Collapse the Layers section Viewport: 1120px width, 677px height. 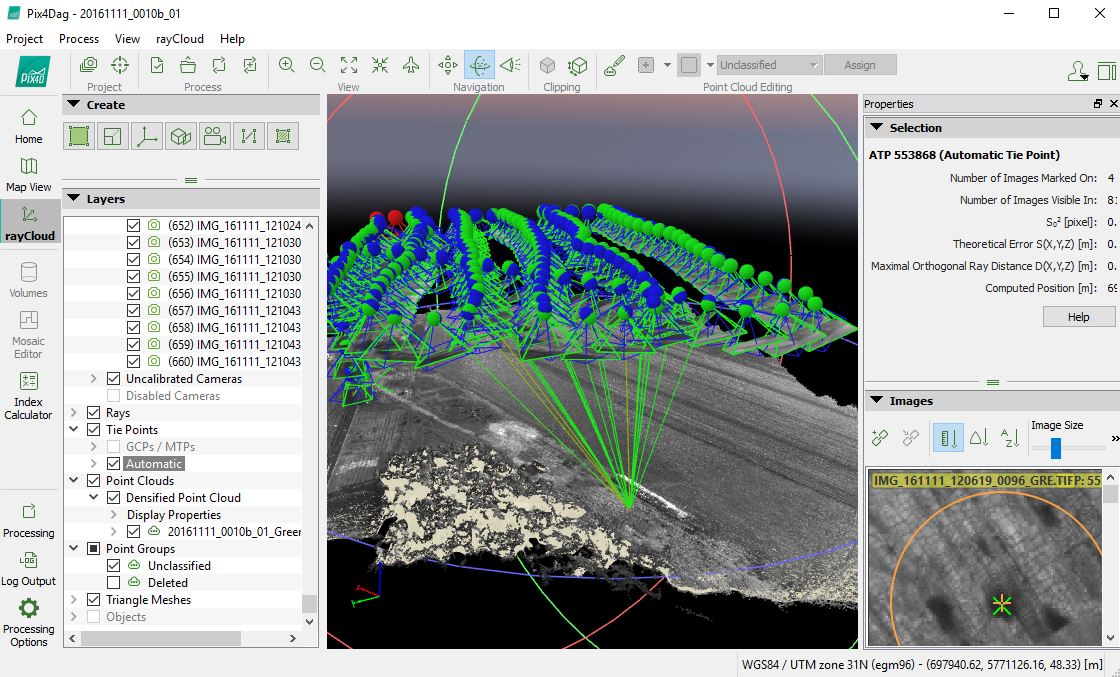click(x=74, y=199)
